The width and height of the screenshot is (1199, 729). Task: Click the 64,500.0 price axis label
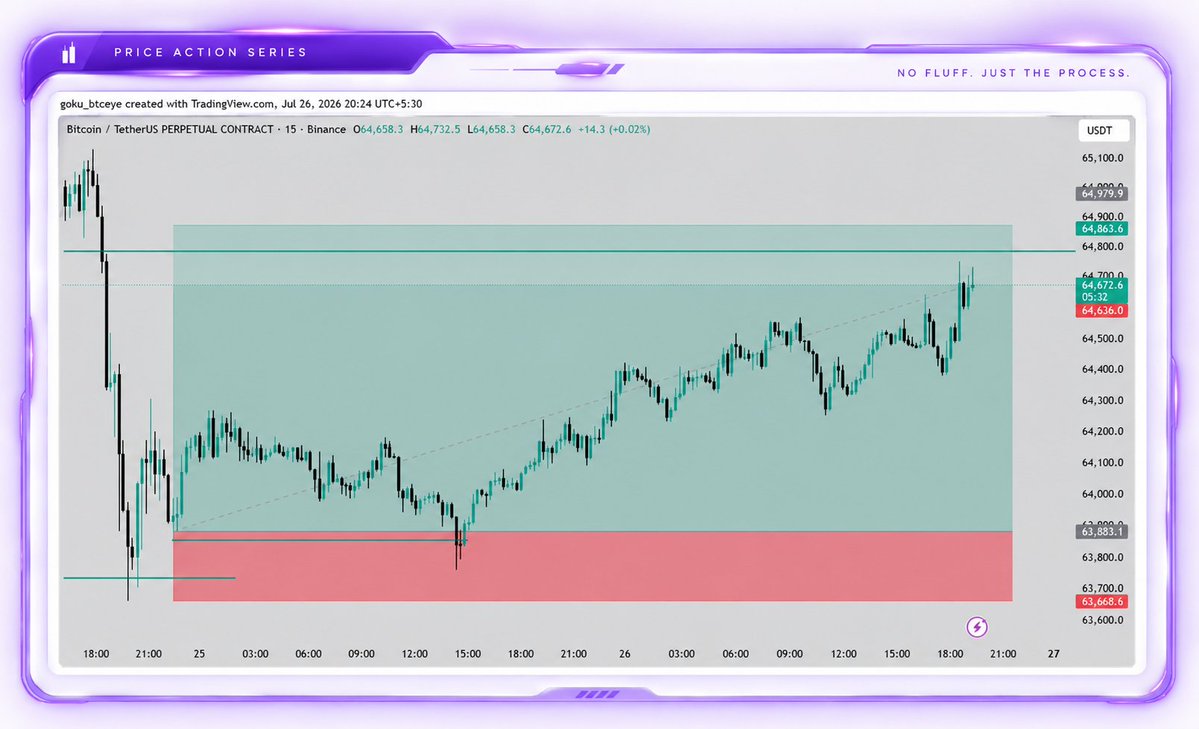click(1103, 339)
